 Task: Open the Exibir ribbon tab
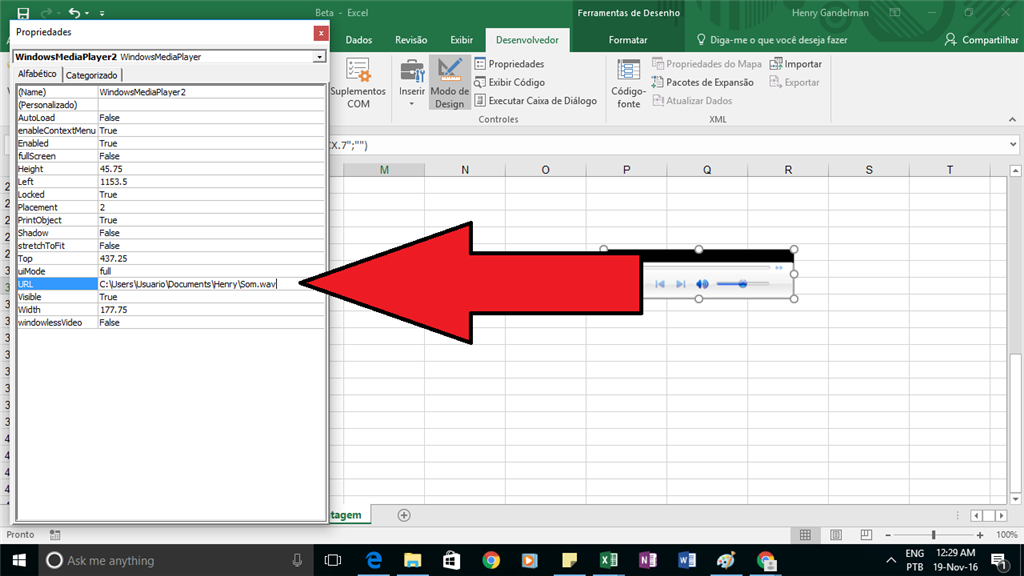(x=461, y=40)
